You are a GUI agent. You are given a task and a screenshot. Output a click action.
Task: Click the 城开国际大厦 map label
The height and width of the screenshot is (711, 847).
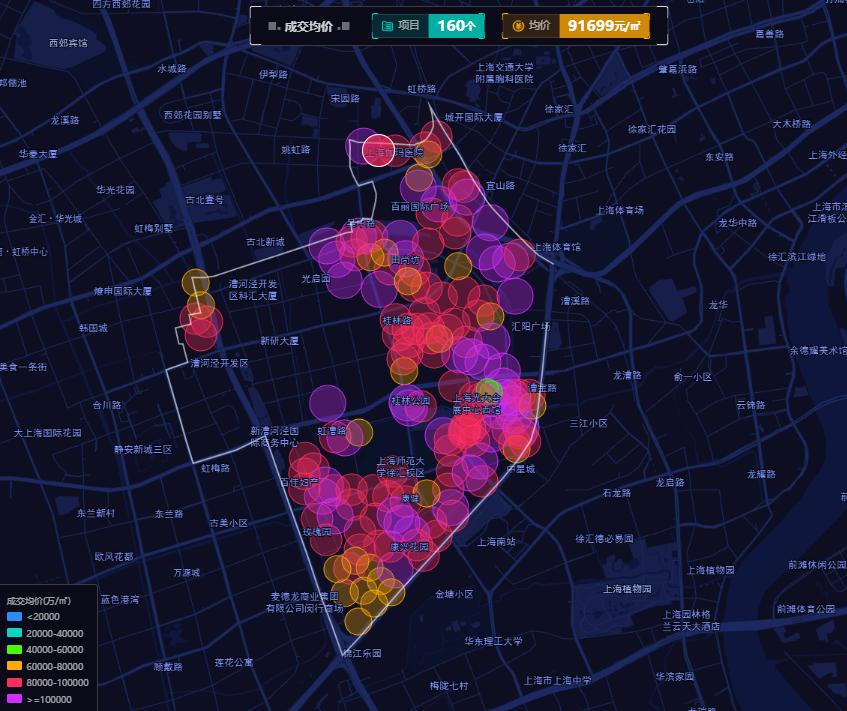[x=473, y=117]
